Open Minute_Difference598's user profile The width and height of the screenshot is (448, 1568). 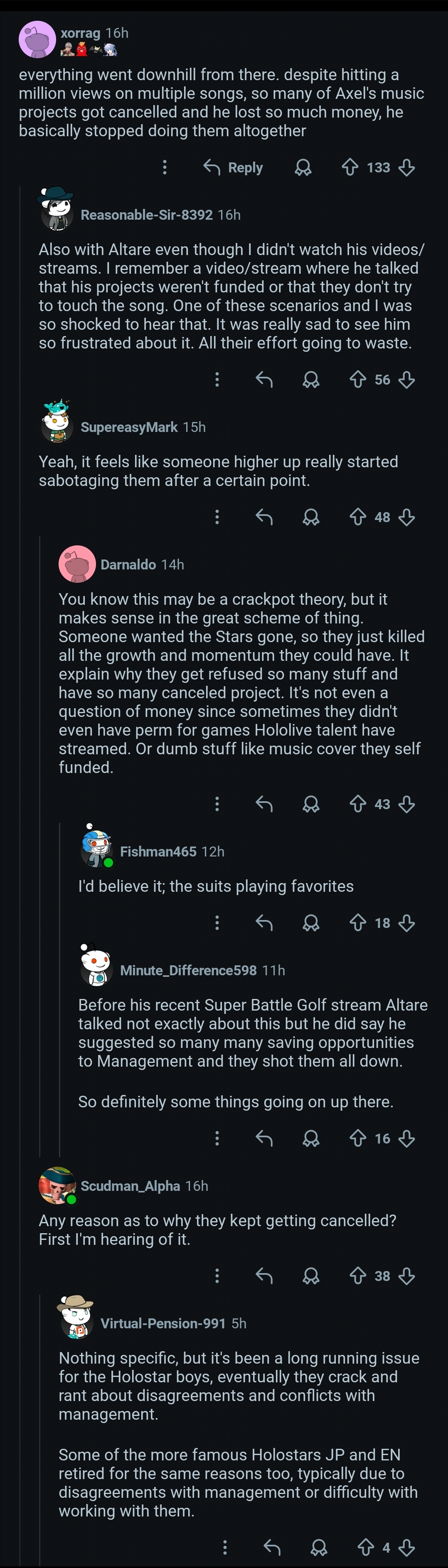click(188, 970)
